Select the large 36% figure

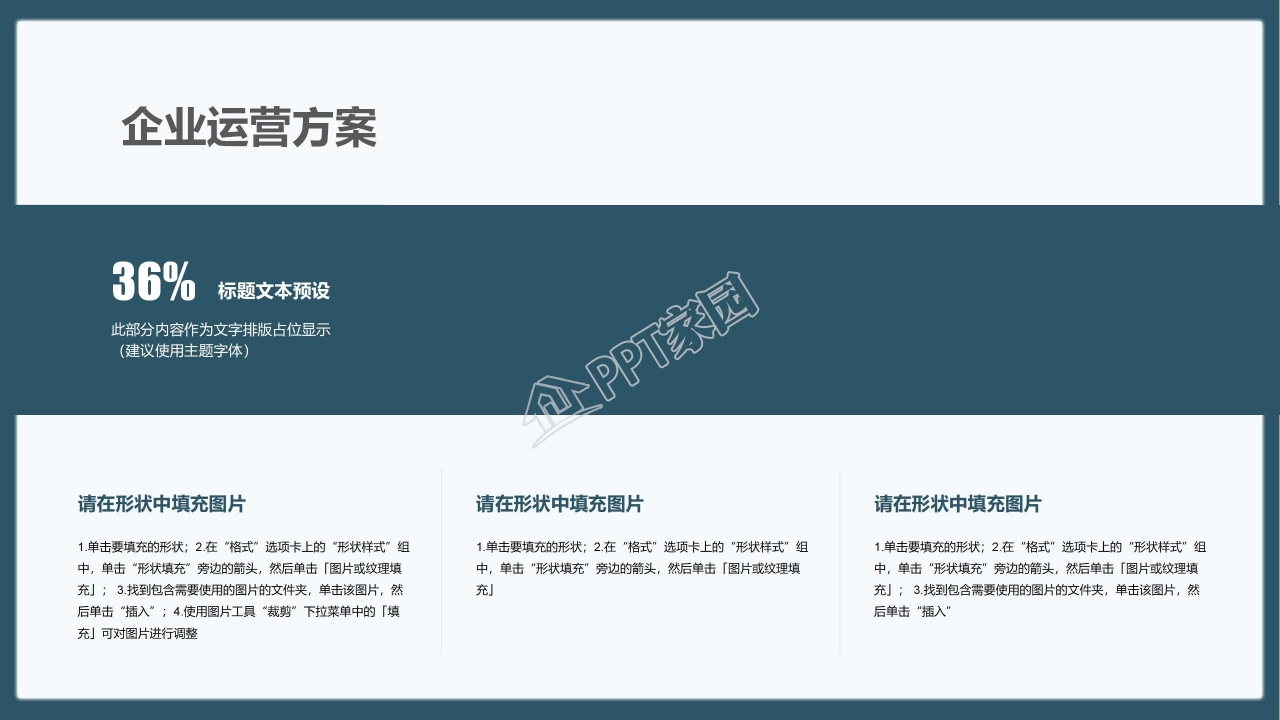[x=153, y=282]
